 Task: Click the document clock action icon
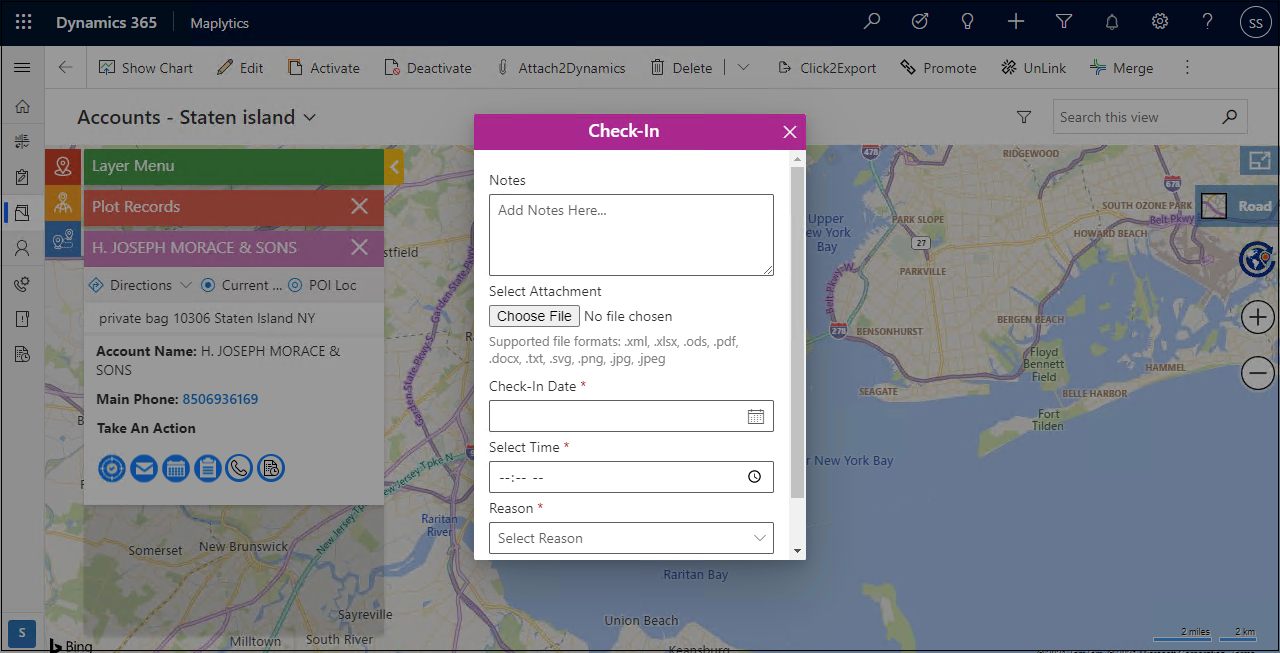[x=271, y=468]
